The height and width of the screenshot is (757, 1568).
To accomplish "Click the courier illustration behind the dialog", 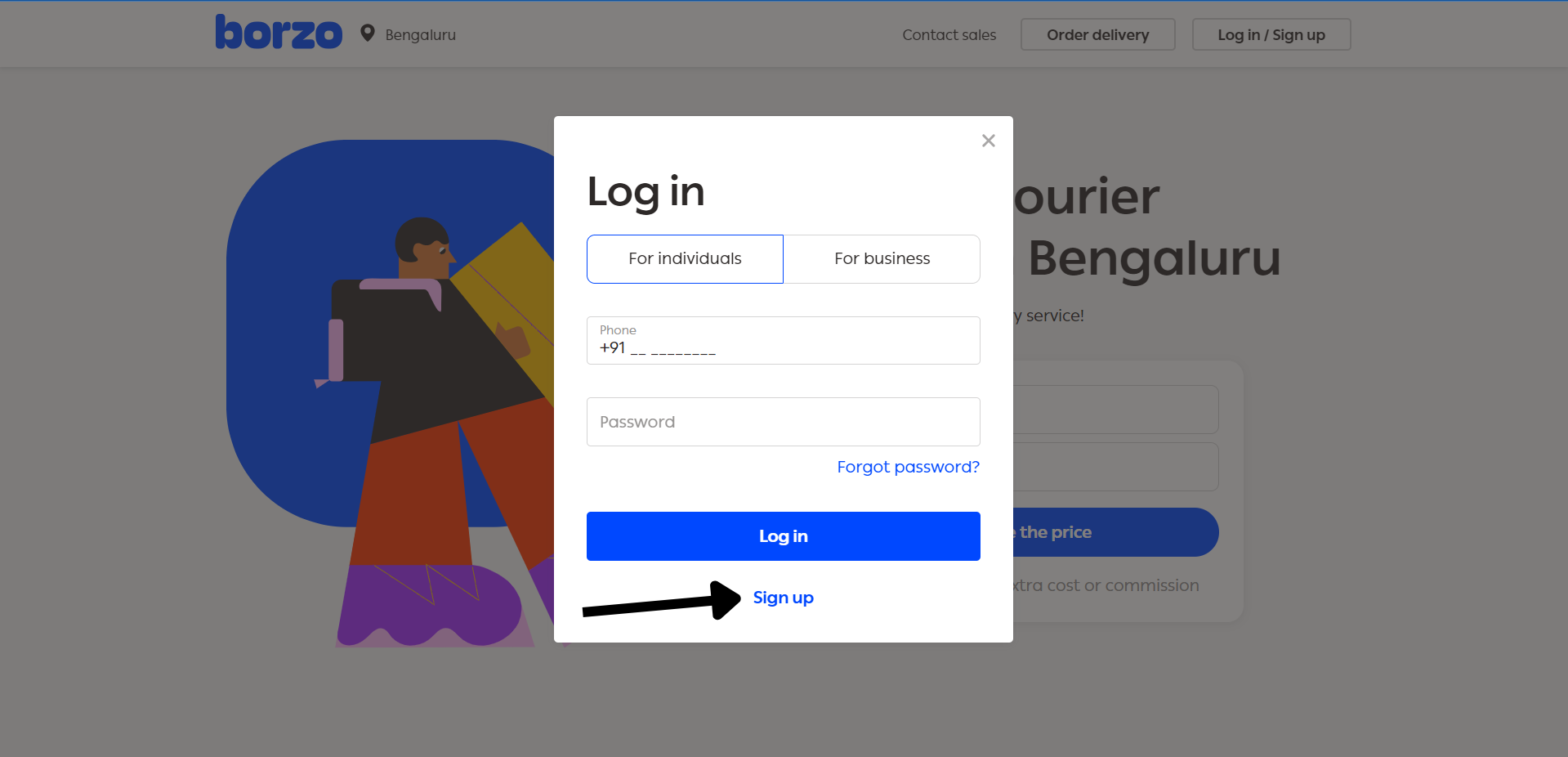I will [390, 393].
